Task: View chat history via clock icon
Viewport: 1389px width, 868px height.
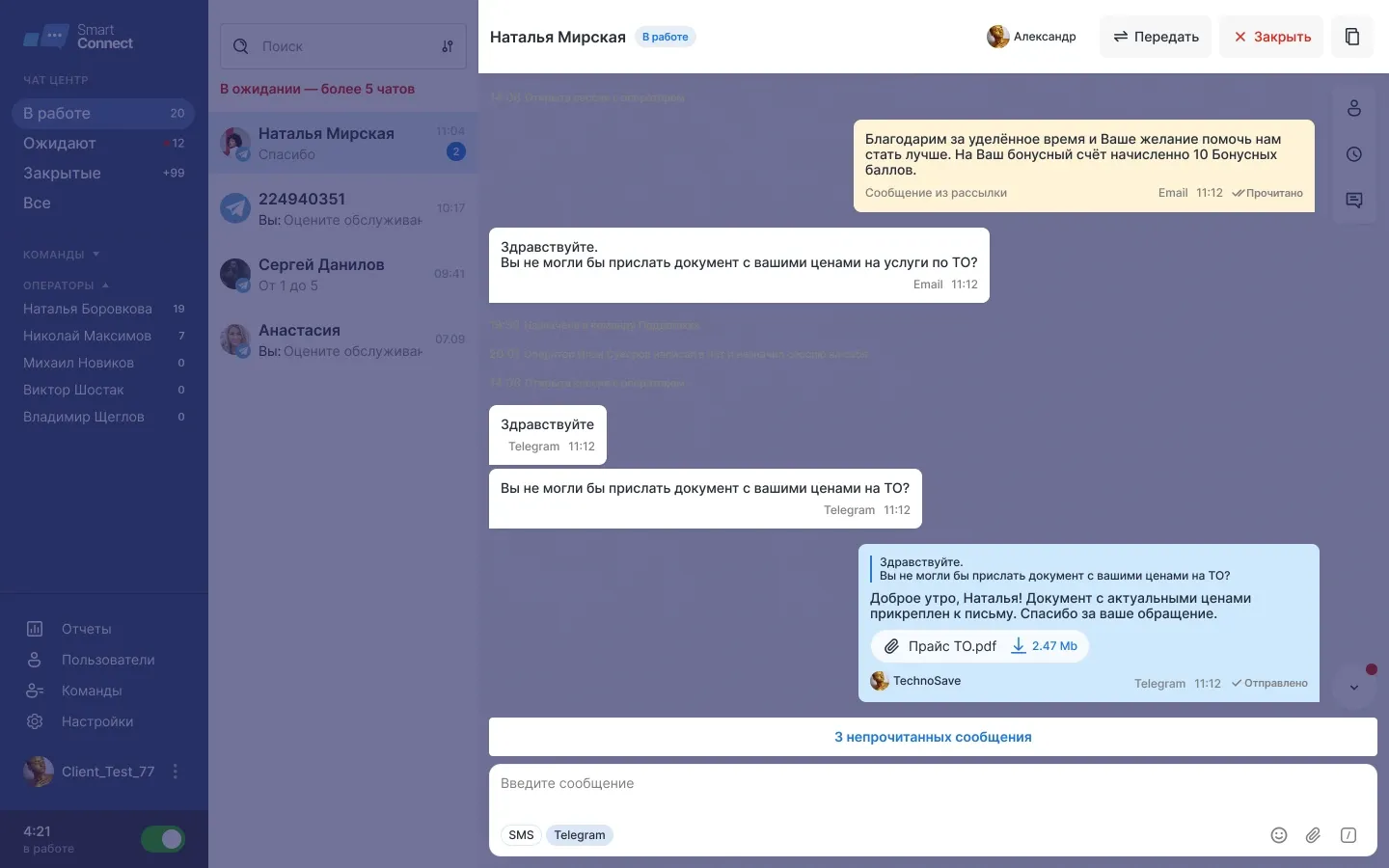Action: click(x=1354, y=154)
